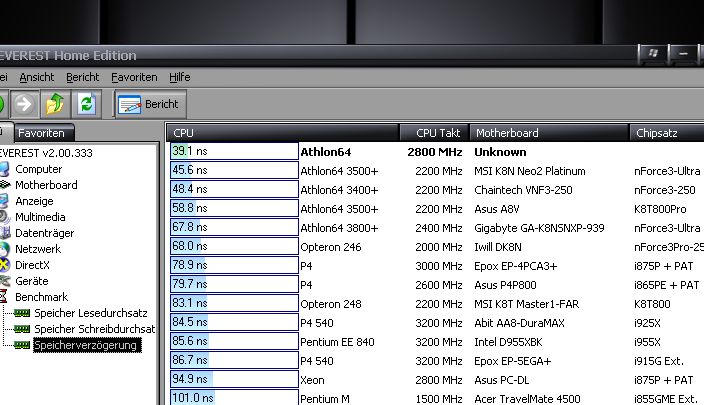The image size is (704, 405).
Task: Open the Bericht report wizard button
Action: pos(150,104)
